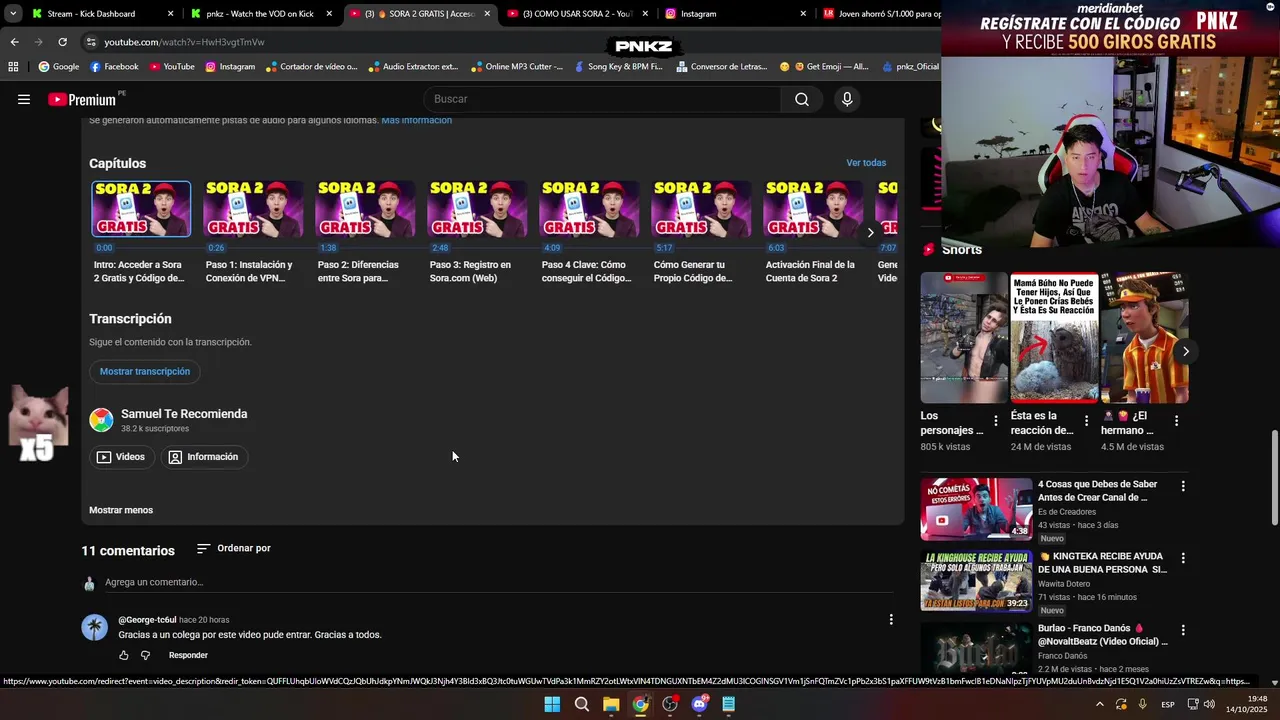Start voice search with the microphone icon
This screenshot has width=1280, height=720.
tap(847, 99)
